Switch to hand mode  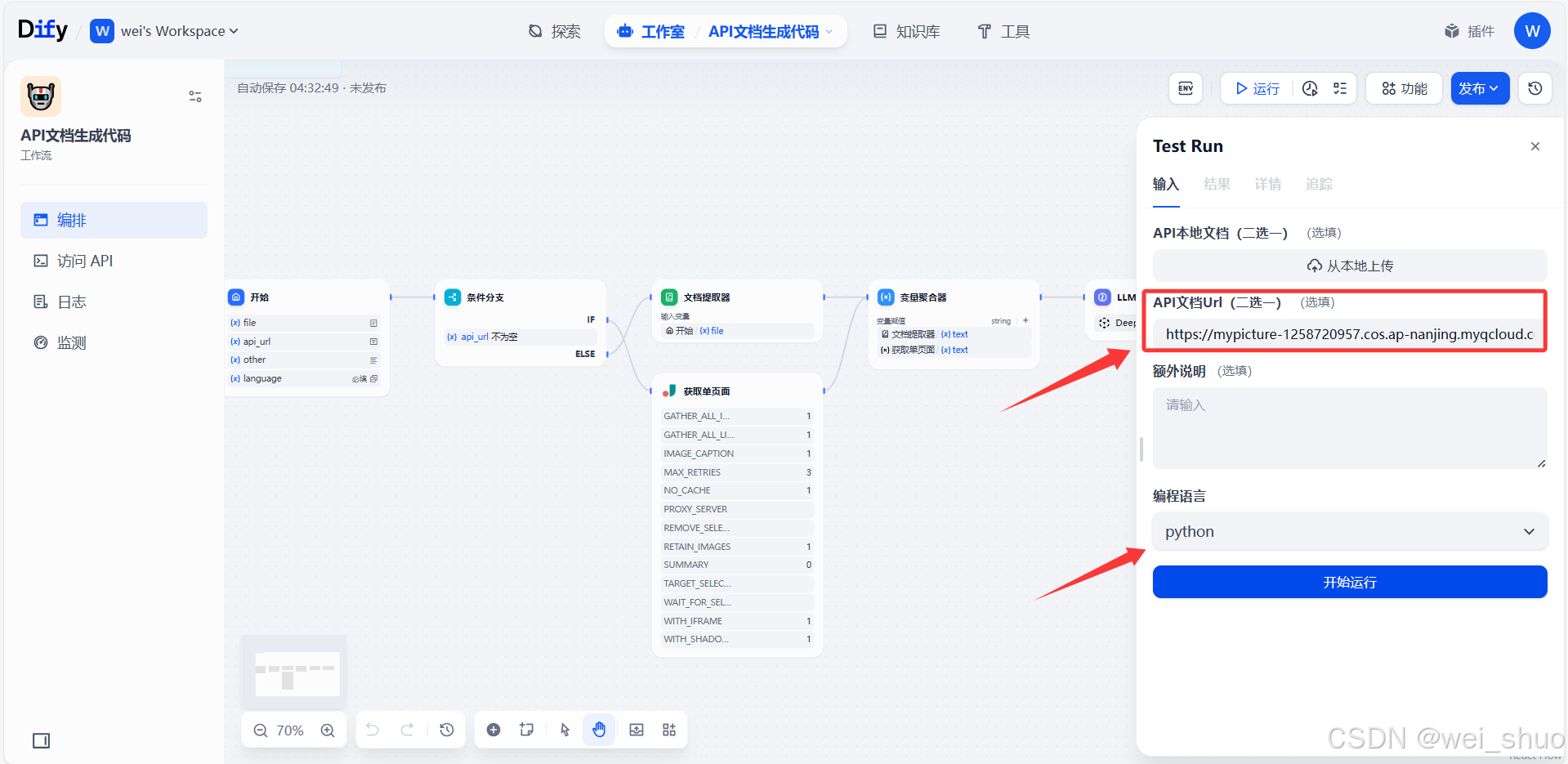pos(599,730)
